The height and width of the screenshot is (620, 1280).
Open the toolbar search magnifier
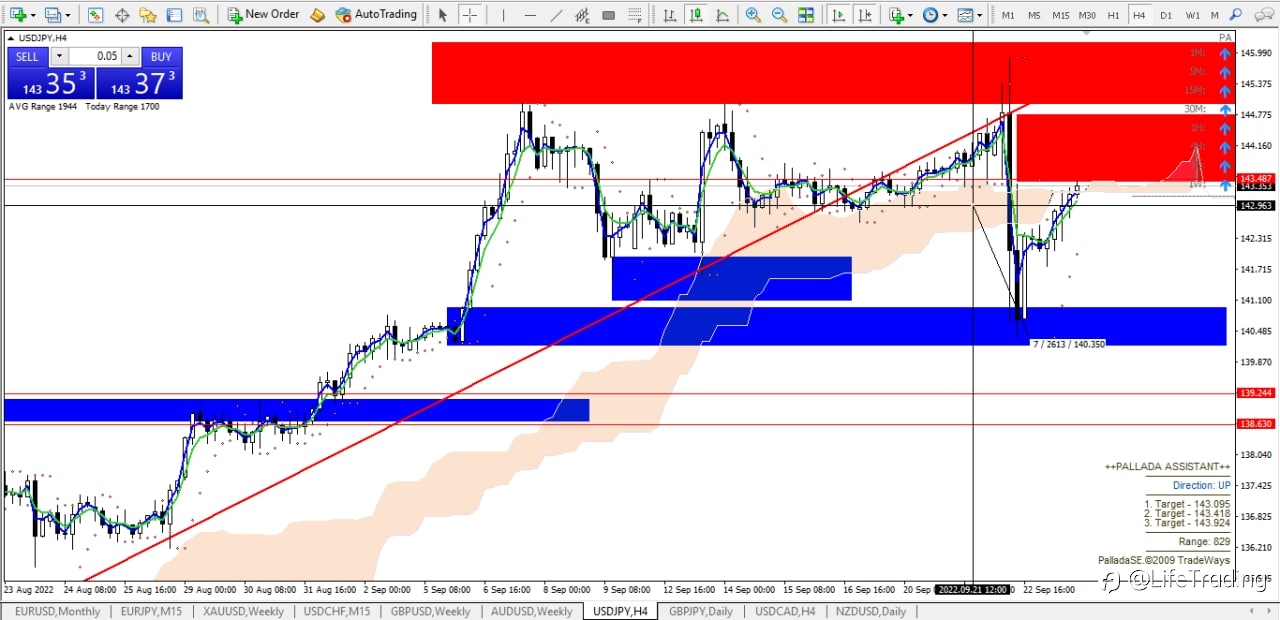(x=1235, y=15)
